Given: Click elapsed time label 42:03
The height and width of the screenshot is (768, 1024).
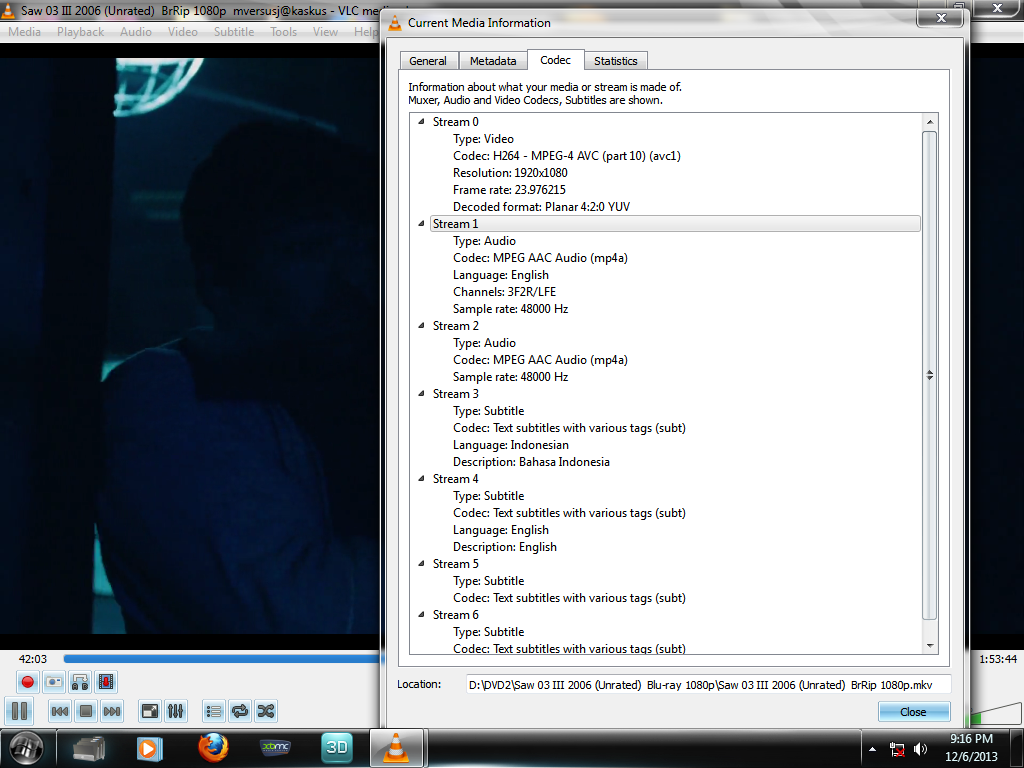Looking at the screenshot, I should coord(33,659).
